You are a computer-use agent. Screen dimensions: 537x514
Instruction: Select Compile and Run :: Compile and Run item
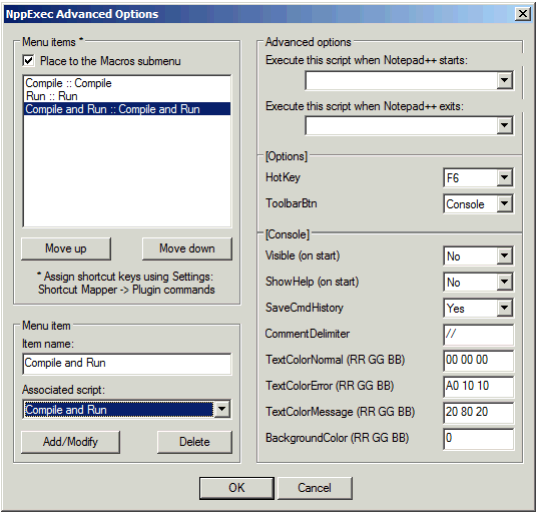coord(127,109)
